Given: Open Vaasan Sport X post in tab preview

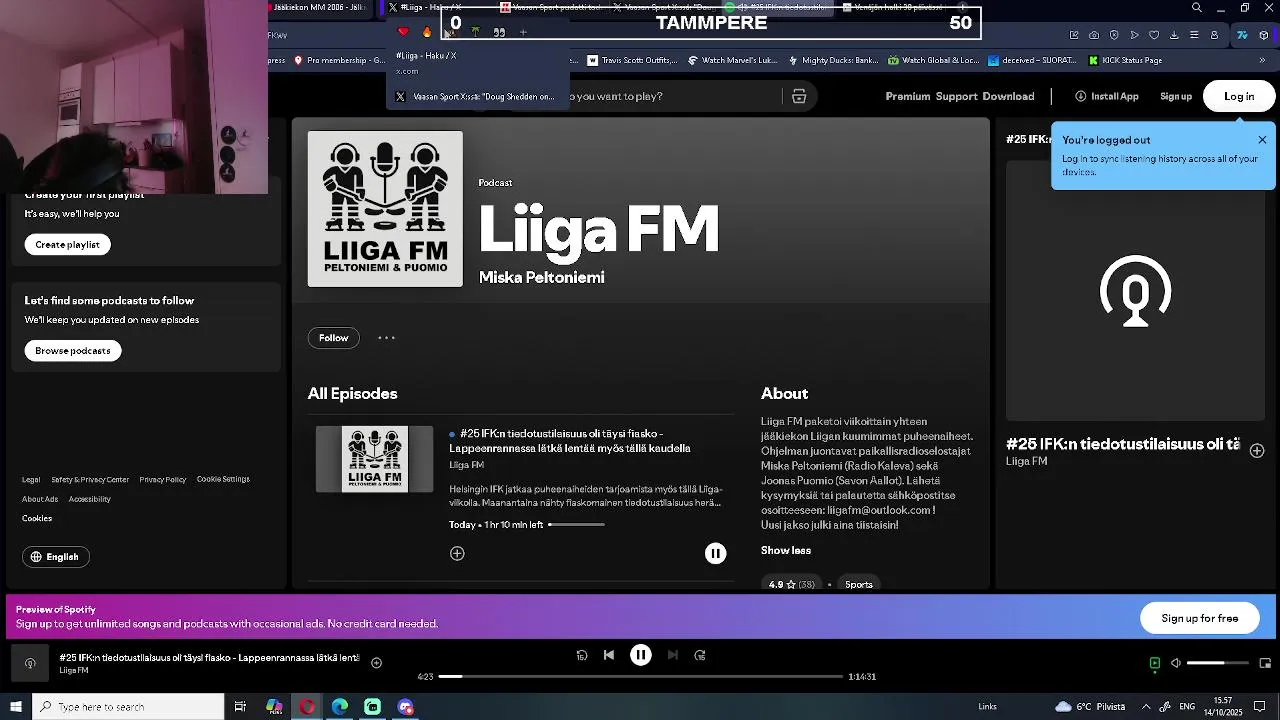Looking at the screenshot, I should [x=476, y=97].
